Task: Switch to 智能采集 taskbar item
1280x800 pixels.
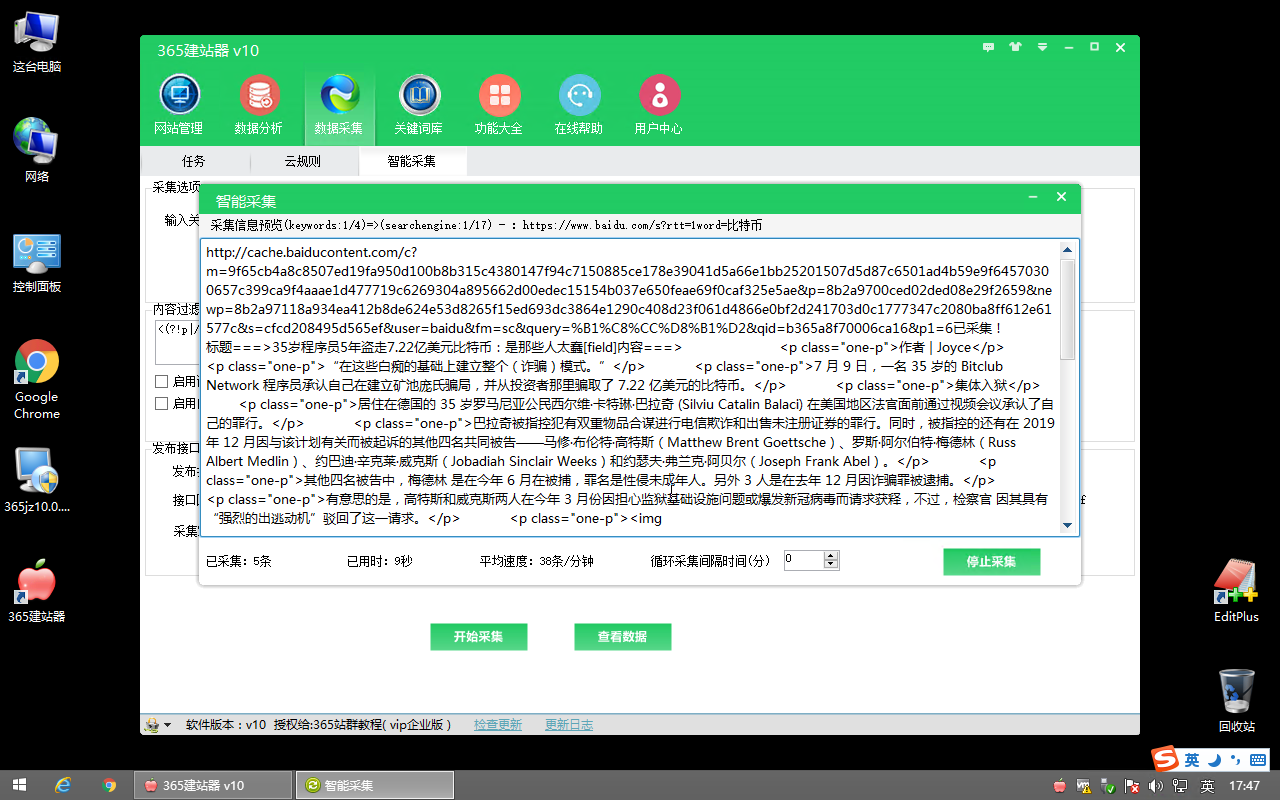Action: click(375, 785)
